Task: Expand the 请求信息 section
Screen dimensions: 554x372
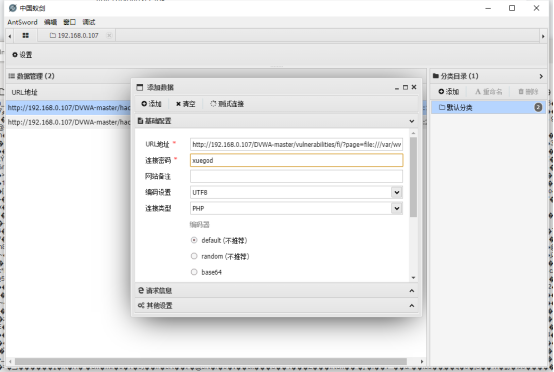Action: click(412, 291)
